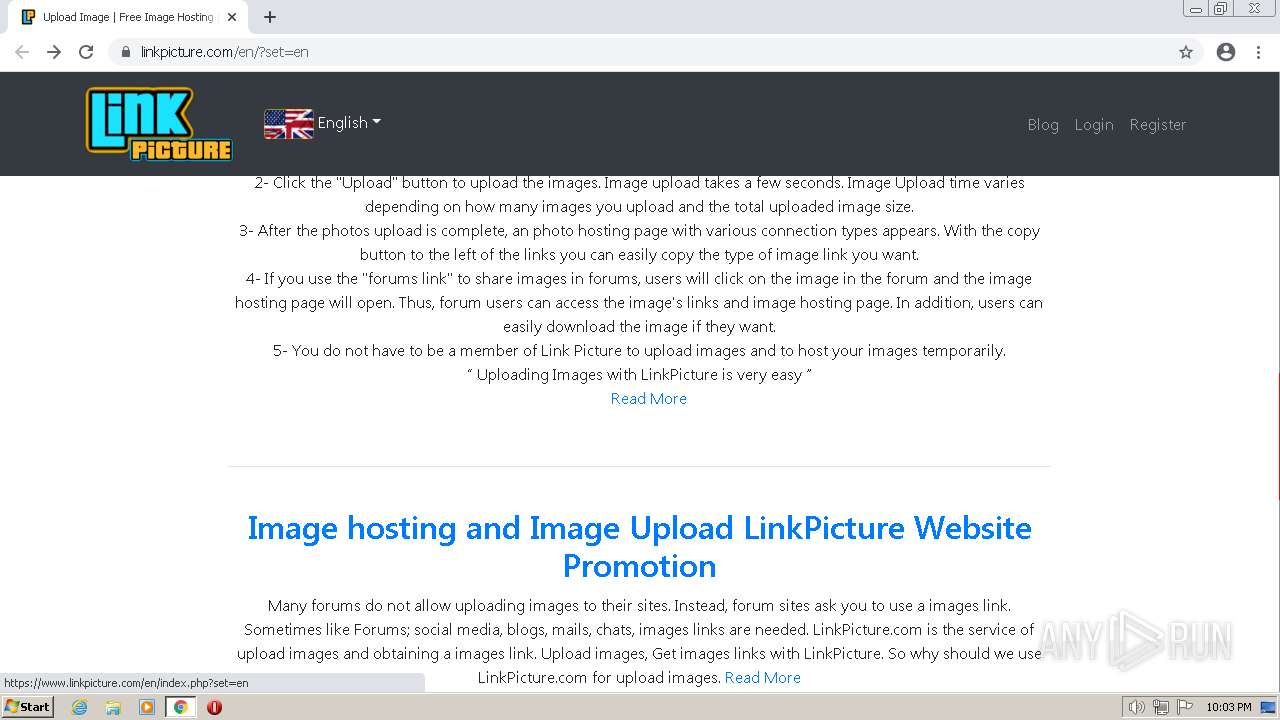Click the step 5 membership sentence

click(639, 350)
